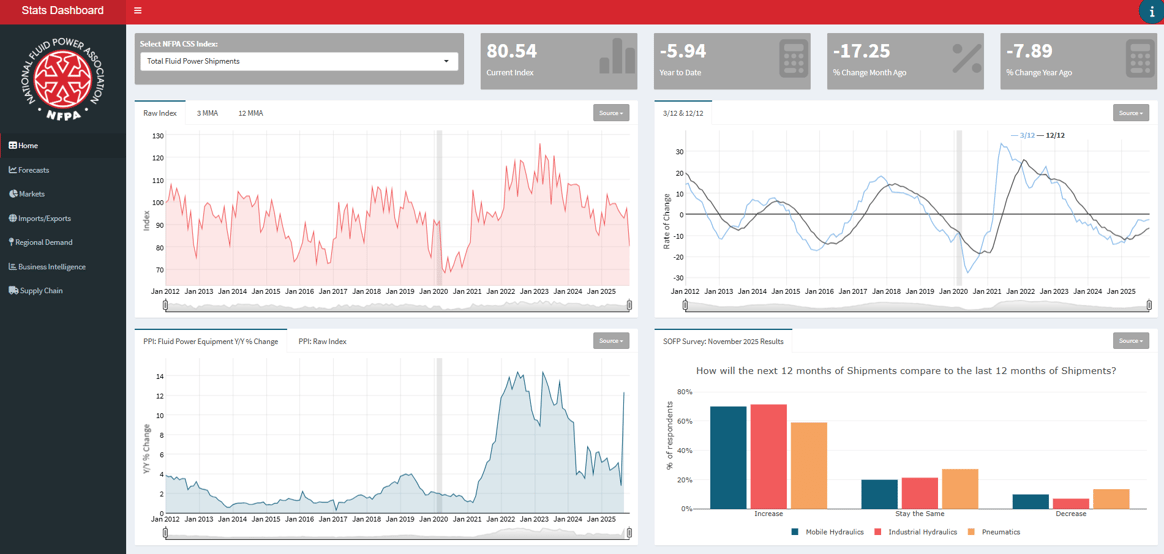The width and height of the screenshot is (1164, 554).
Task: Click the bar chart icon on Current Index card
Action: tap(617, 58)
